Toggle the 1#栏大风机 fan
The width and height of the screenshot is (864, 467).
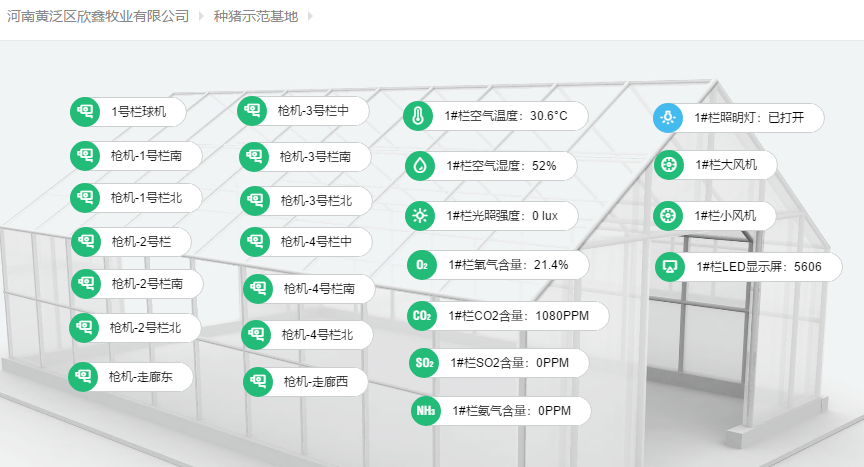669,165
